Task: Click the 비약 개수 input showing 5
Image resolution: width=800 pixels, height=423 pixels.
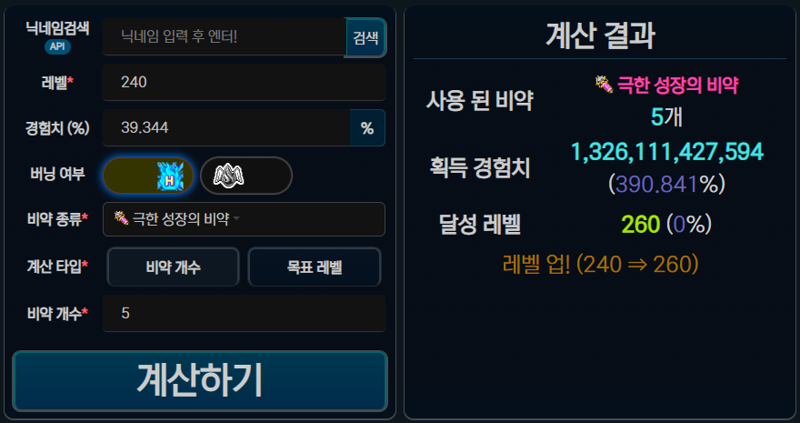Action: (244, 313)
